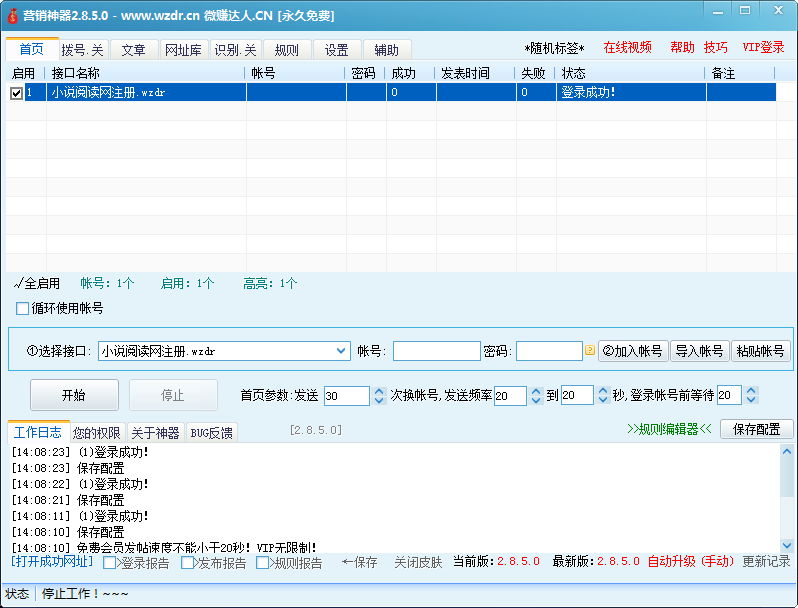Click the small yellow icon beside password field
The height and width of the screenshot is (608, 798).
click(x=590, y=351)
